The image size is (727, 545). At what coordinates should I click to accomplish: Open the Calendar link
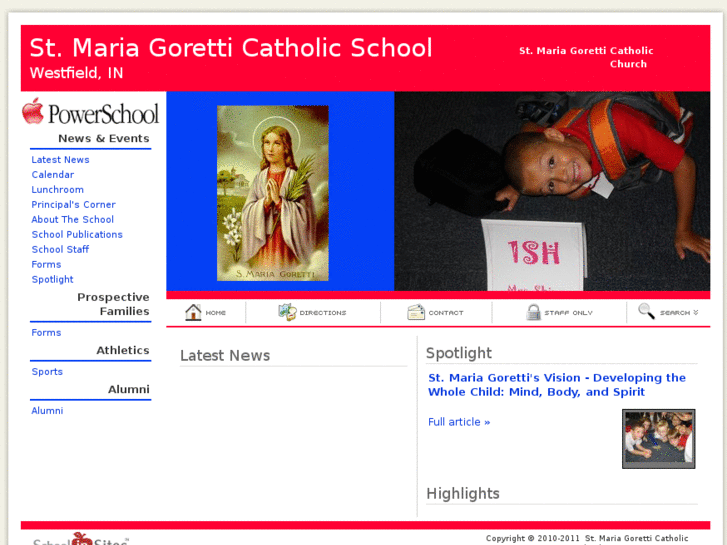(53, 175)
